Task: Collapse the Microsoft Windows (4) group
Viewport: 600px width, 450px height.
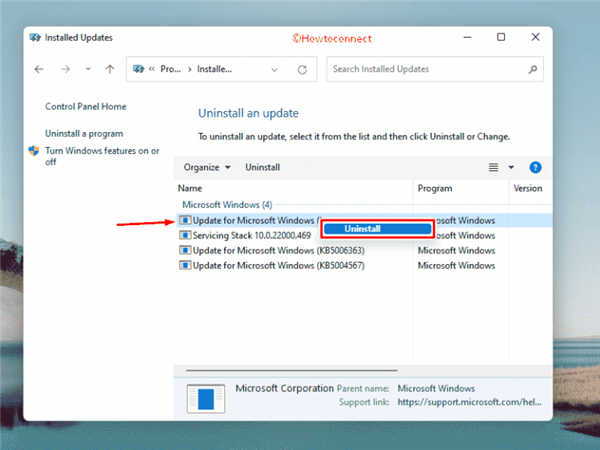Action: point(227,205)
